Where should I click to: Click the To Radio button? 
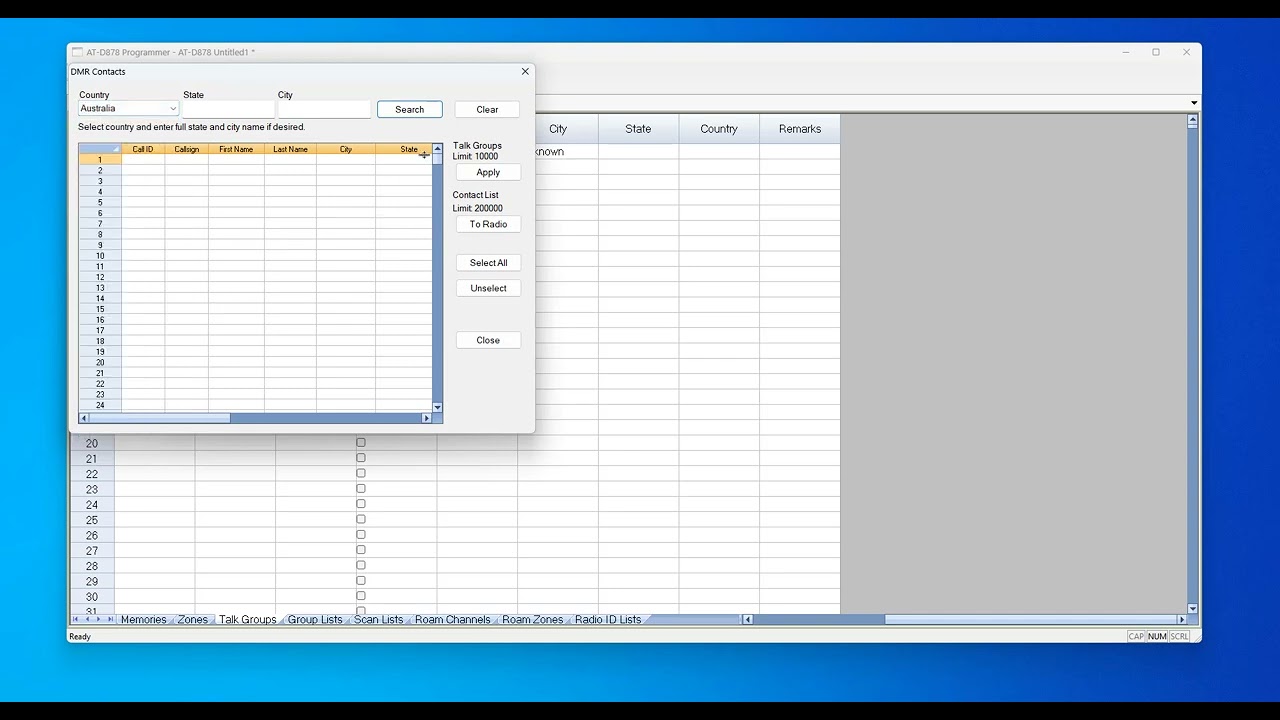click(x=488, y=225)
